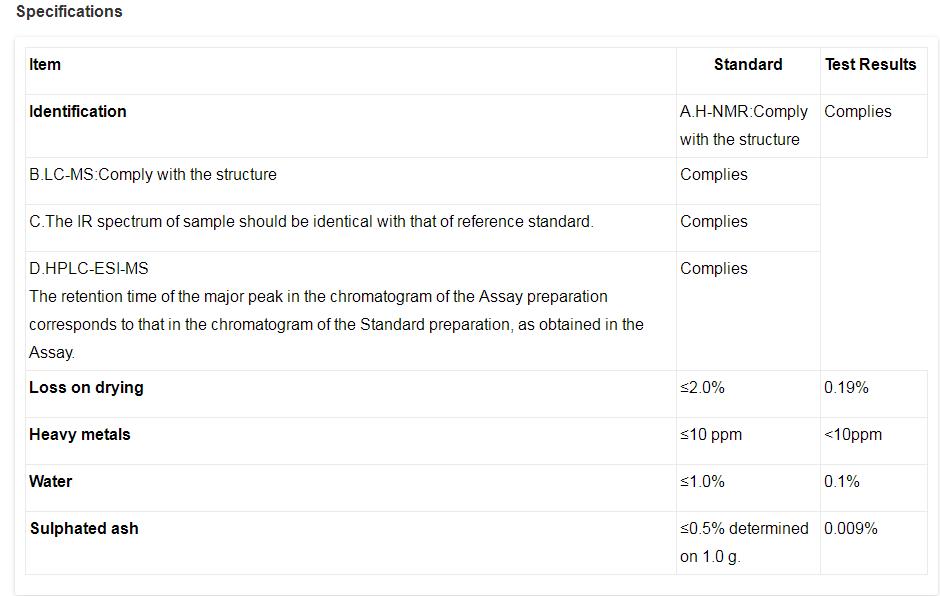Click the Specifications heading
The height and width of the screenshot is (596, 940).
point(69,12)
